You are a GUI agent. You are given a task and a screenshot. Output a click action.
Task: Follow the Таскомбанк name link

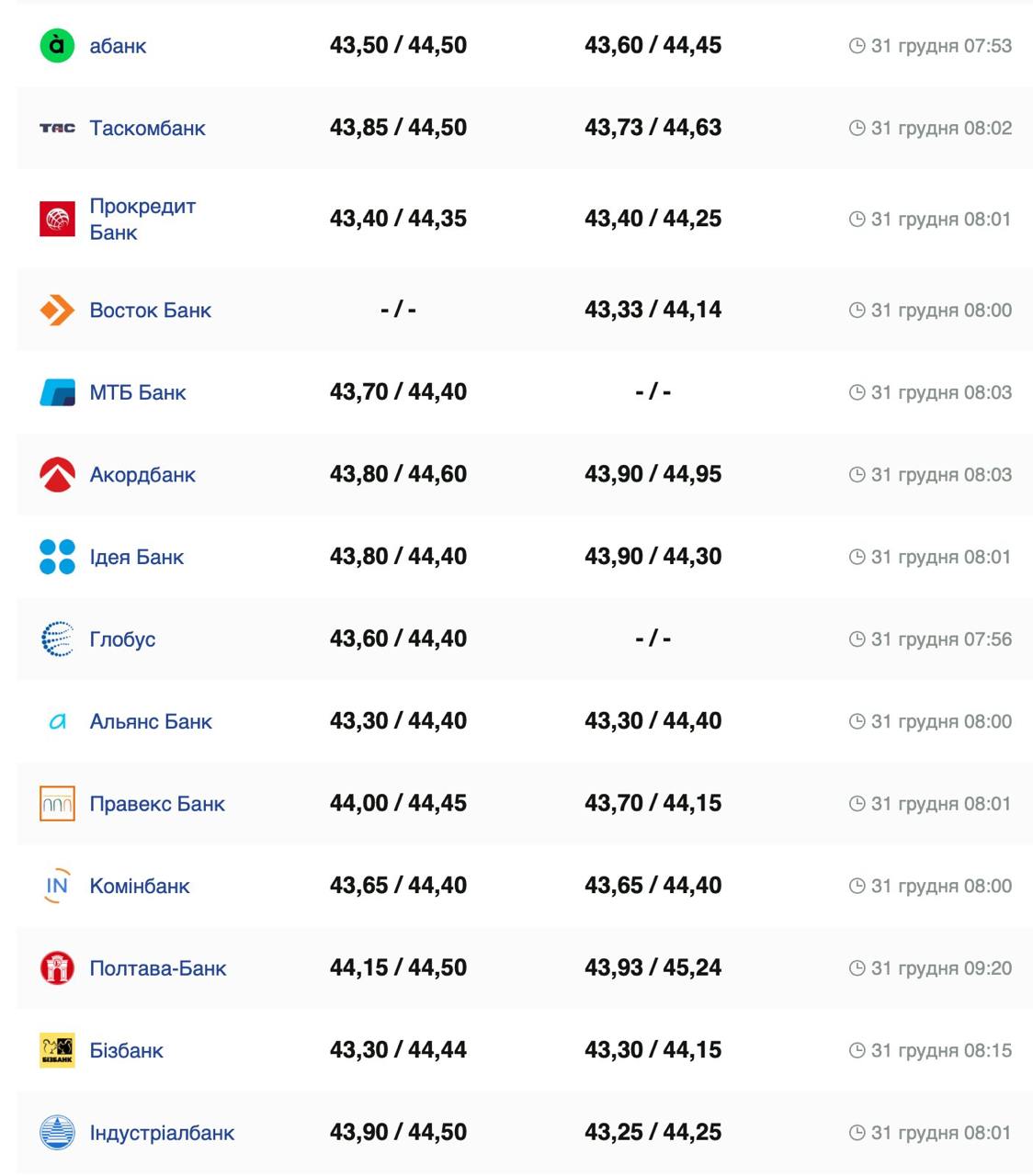click(x=147, y=128)
